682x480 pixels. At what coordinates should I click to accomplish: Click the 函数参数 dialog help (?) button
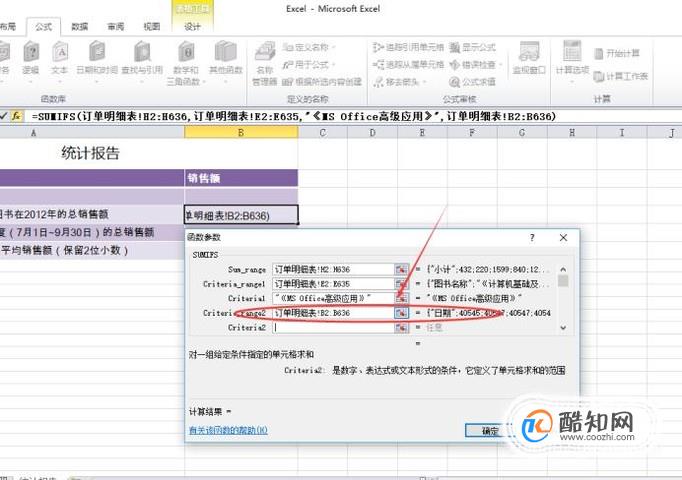(532, 237)
